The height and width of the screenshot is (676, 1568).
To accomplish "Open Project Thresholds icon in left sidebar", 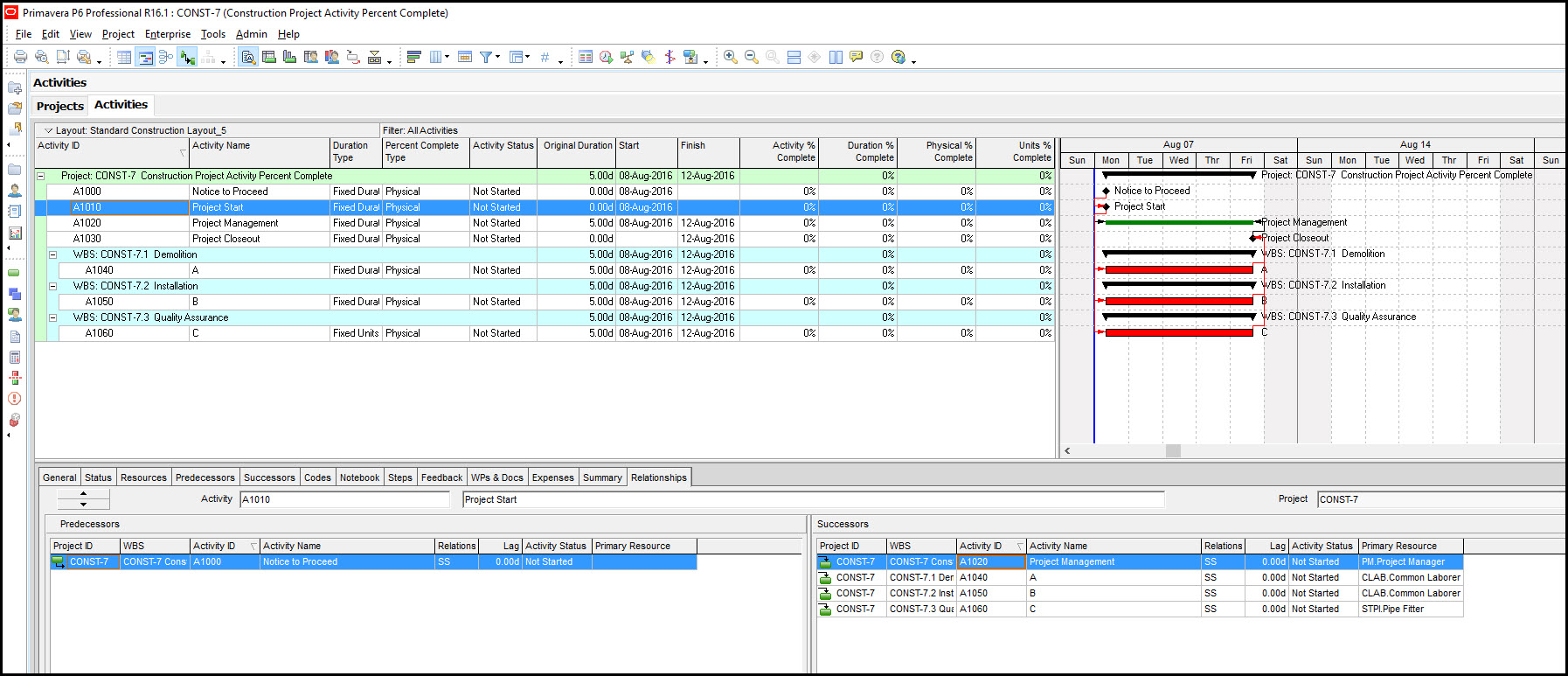I will pyautogui.click(x=15, y=378).
